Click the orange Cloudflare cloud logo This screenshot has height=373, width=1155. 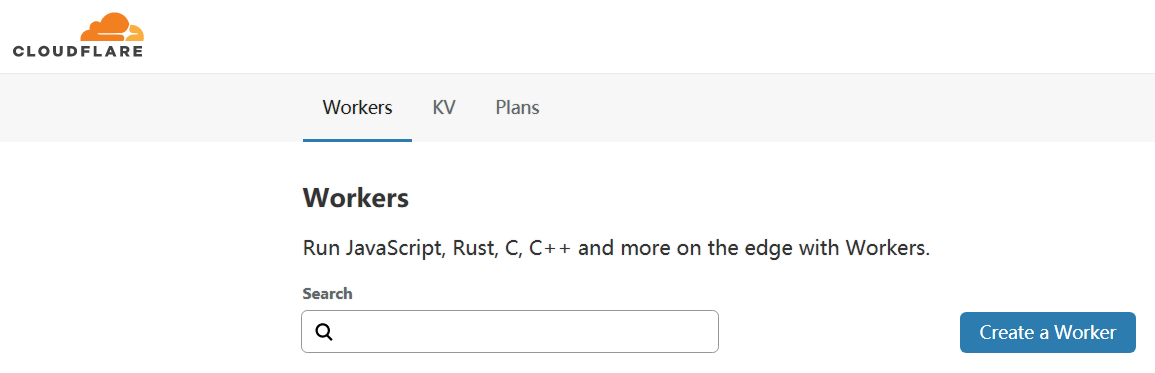tap(112, 27)
